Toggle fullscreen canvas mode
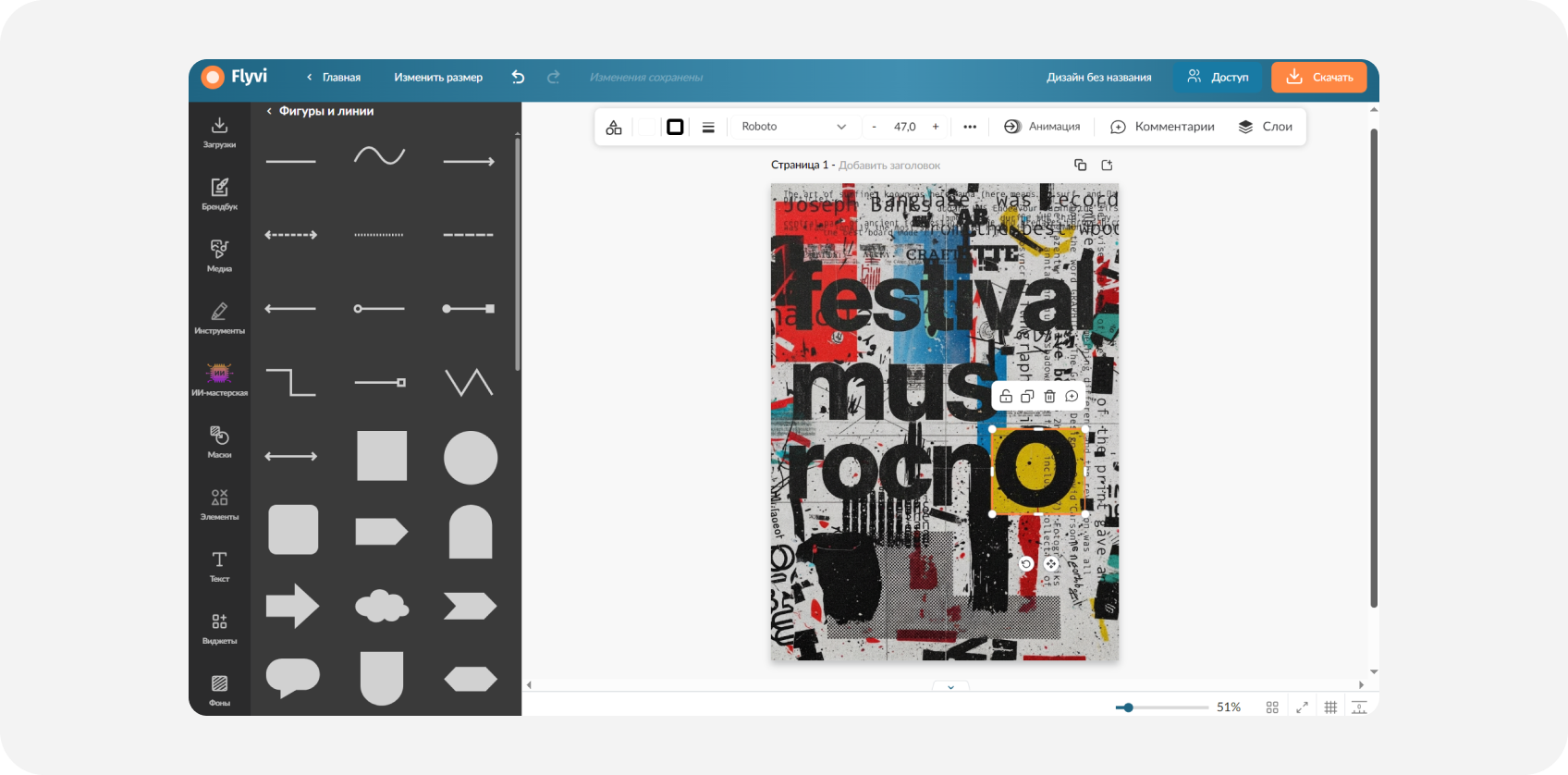 pyautogui.click(x=1302, y=707)
